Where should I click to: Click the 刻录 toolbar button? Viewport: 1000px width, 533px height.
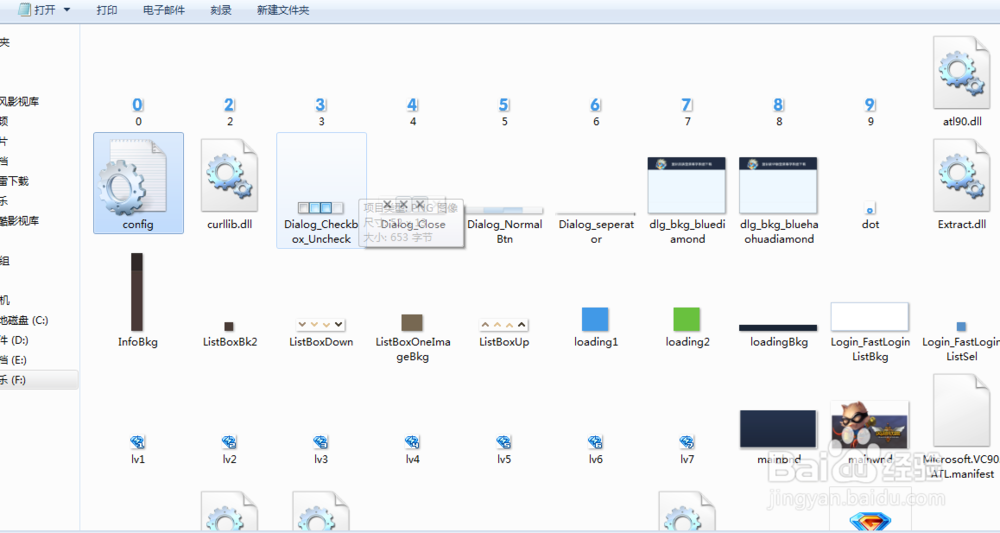221,10
